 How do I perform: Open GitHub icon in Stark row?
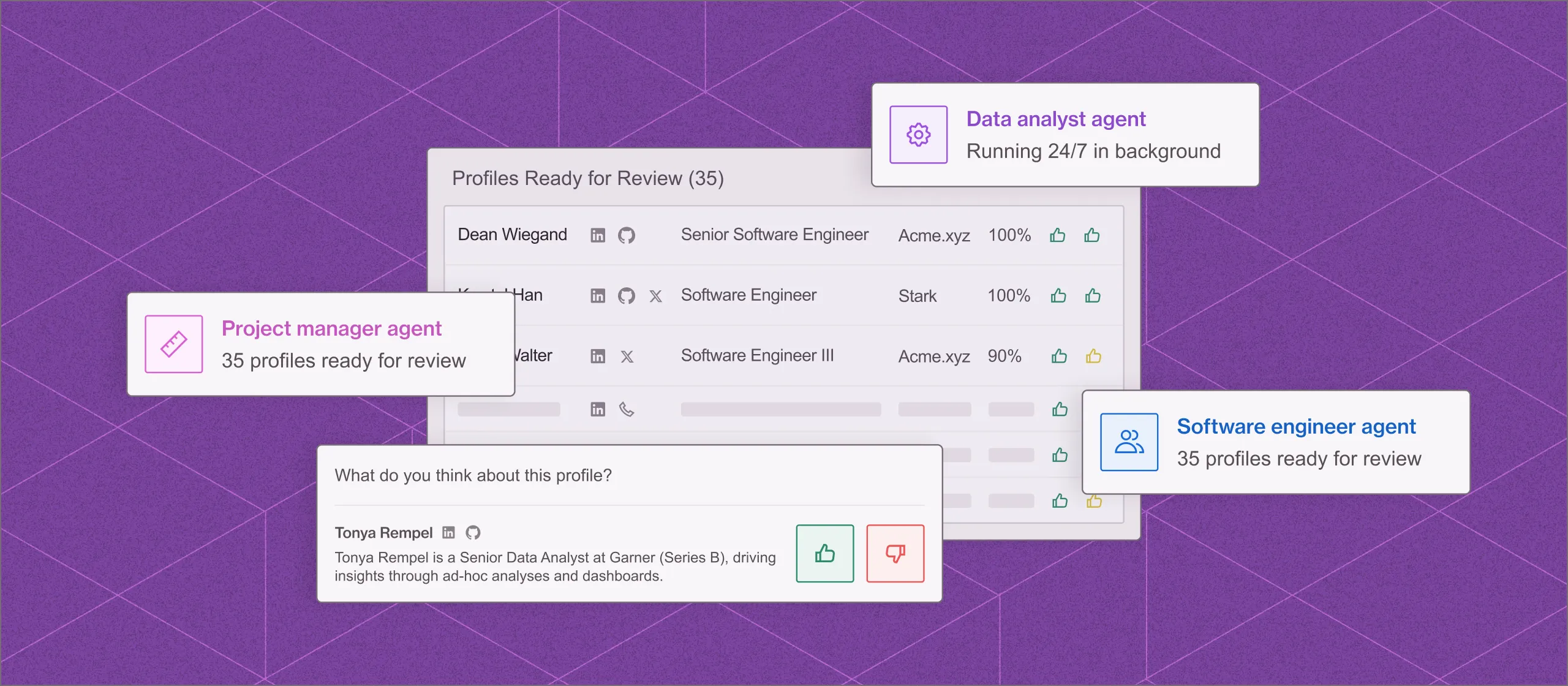click(x=626, y=296)
